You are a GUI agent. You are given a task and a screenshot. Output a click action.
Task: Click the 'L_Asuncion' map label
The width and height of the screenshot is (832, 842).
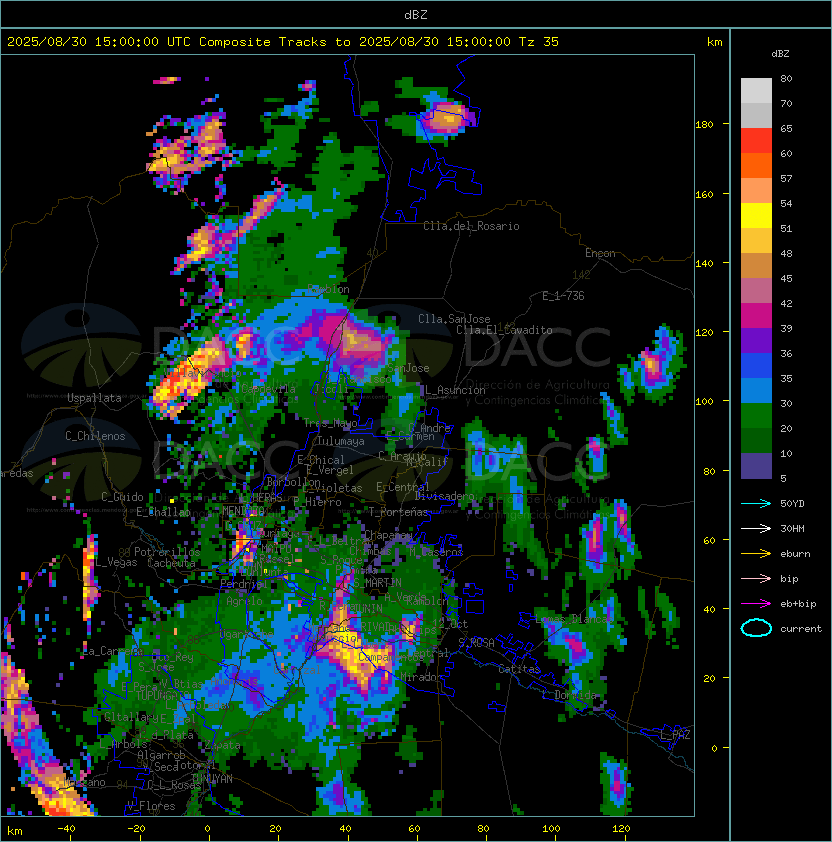tap(455, 390)
